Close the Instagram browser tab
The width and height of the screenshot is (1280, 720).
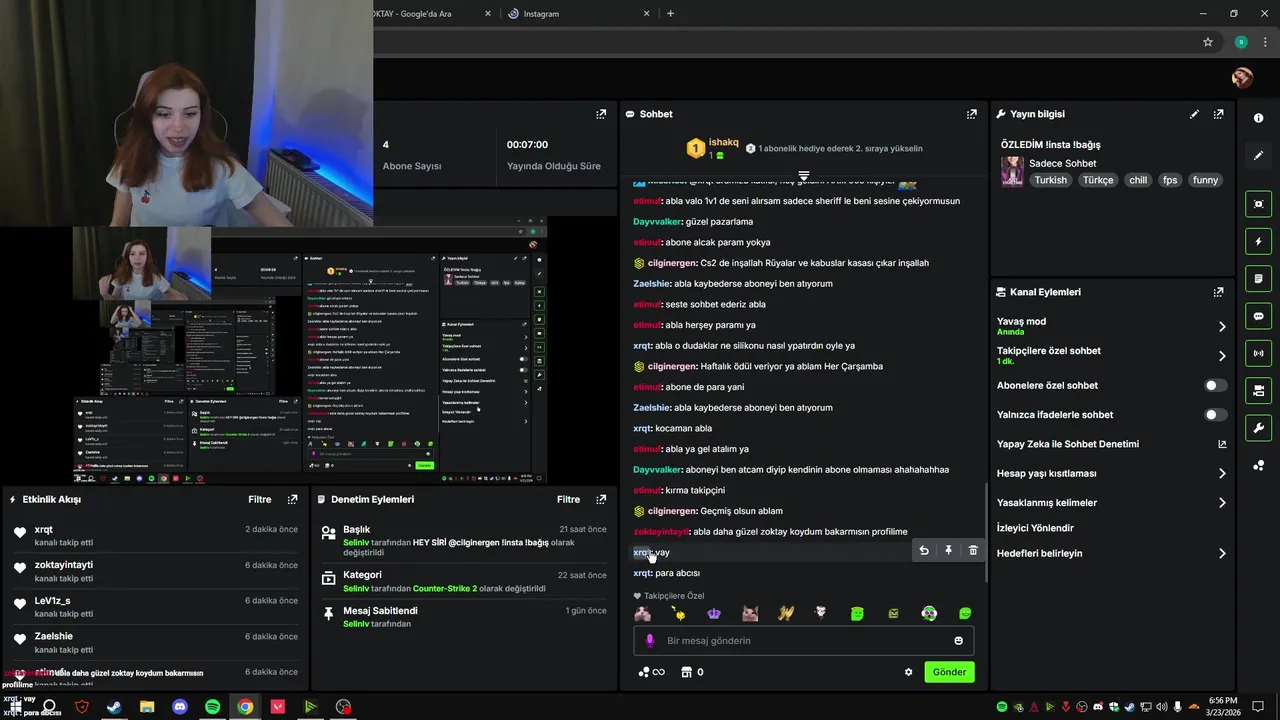coord(647,14)
